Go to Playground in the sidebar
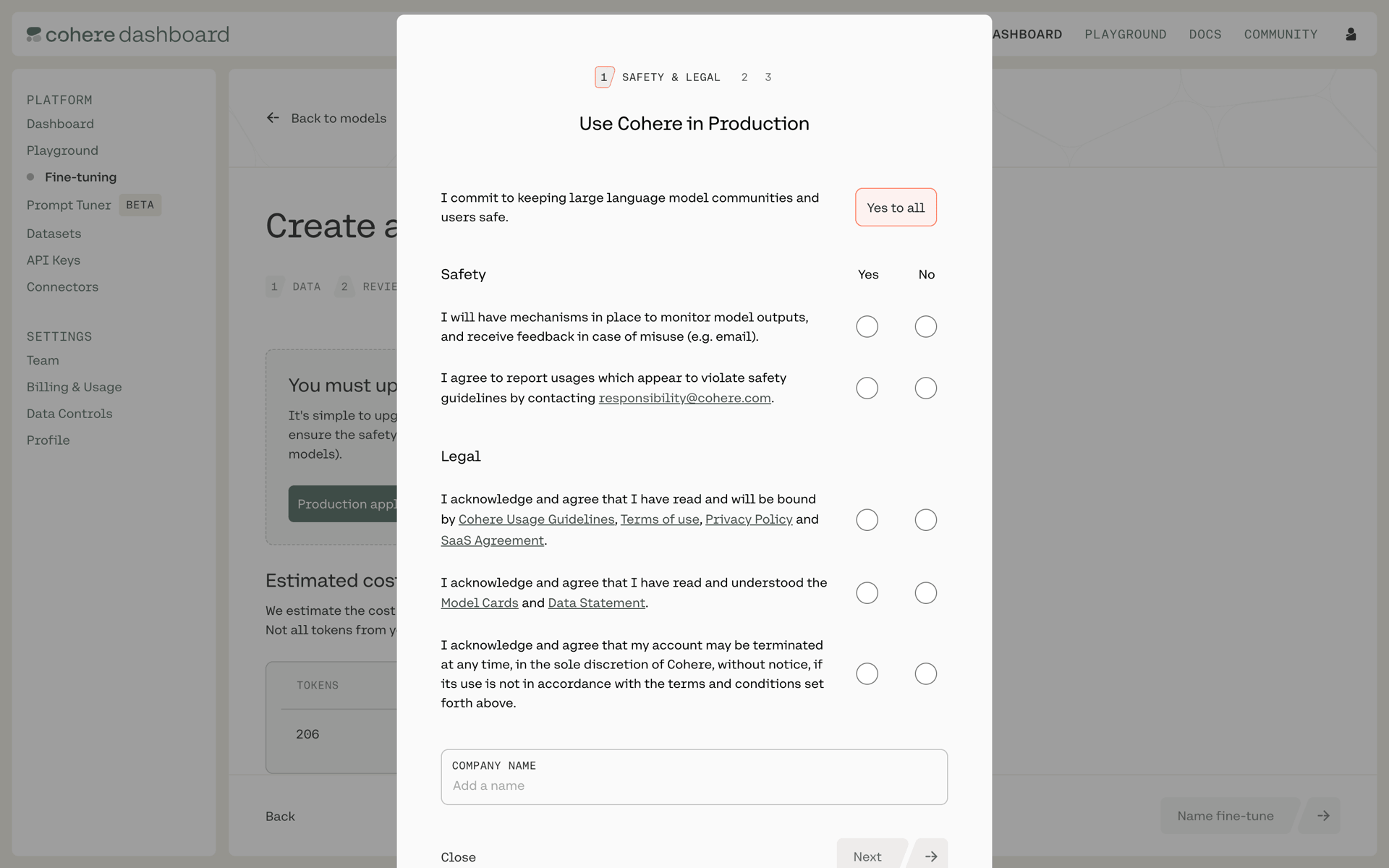Image resolution: width=1389 pixels, height=868 pixels. pyautogui.click(x=62, y=150)
